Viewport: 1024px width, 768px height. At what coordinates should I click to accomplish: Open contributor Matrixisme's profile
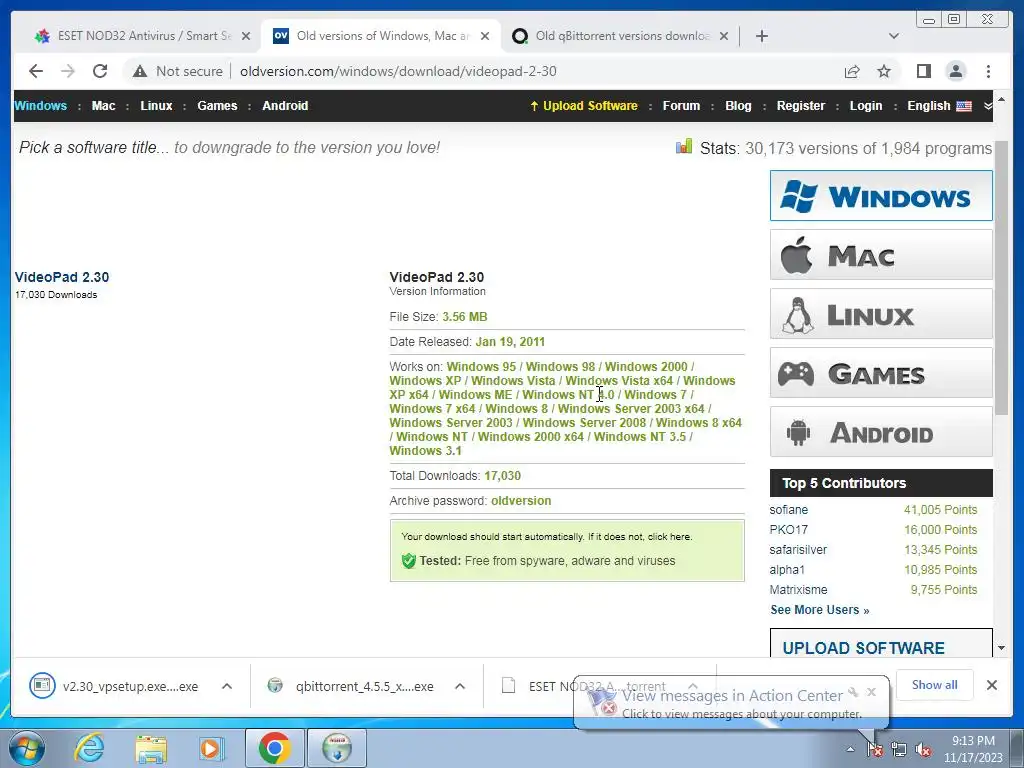[x=798, y=590]
